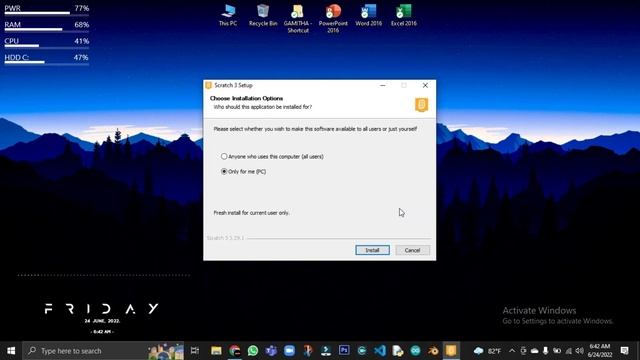
Task: Click the microphone tray icon
Action: click(545, 351)
